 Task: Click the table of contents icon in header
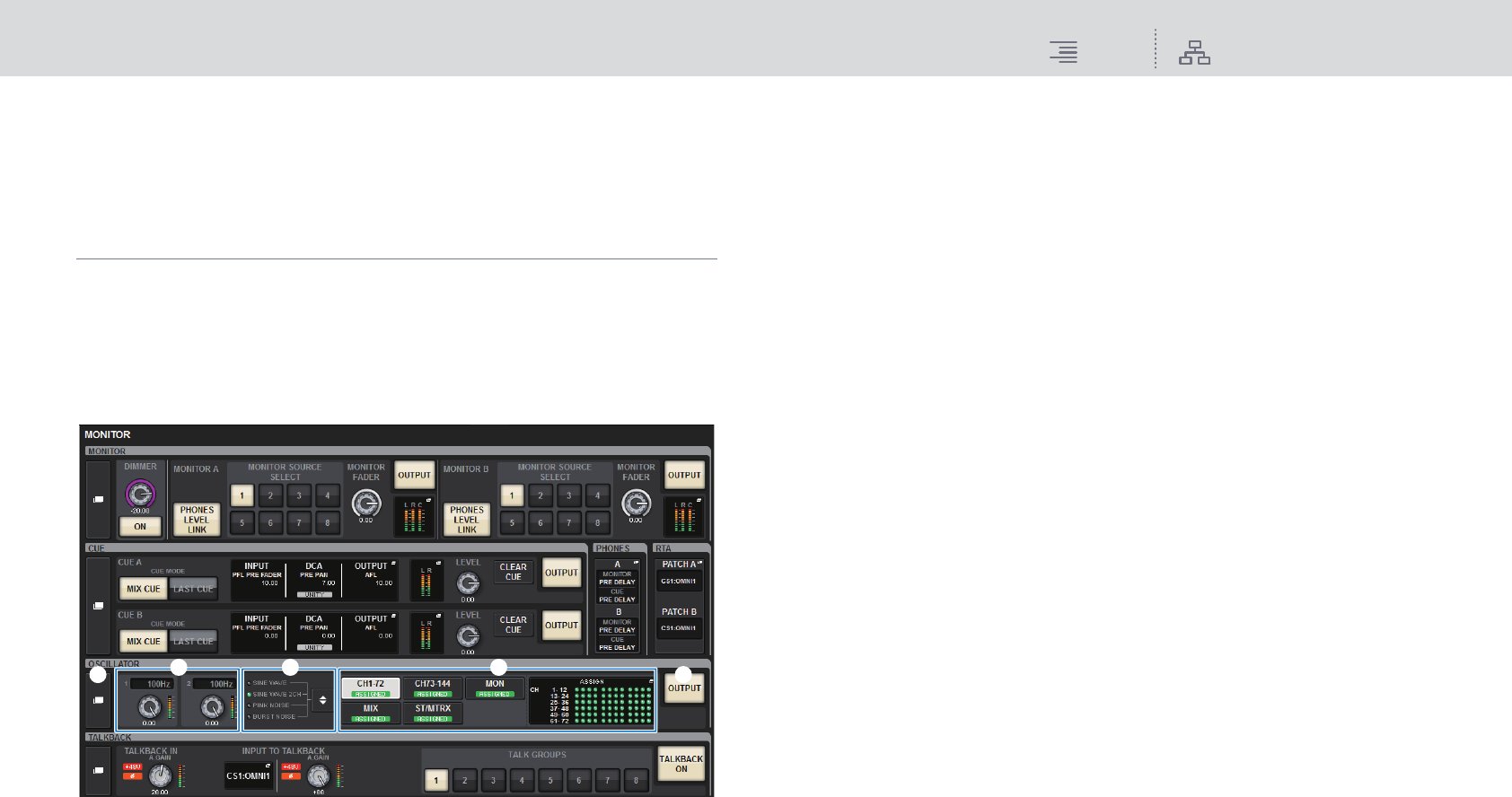click(1064, 52)
